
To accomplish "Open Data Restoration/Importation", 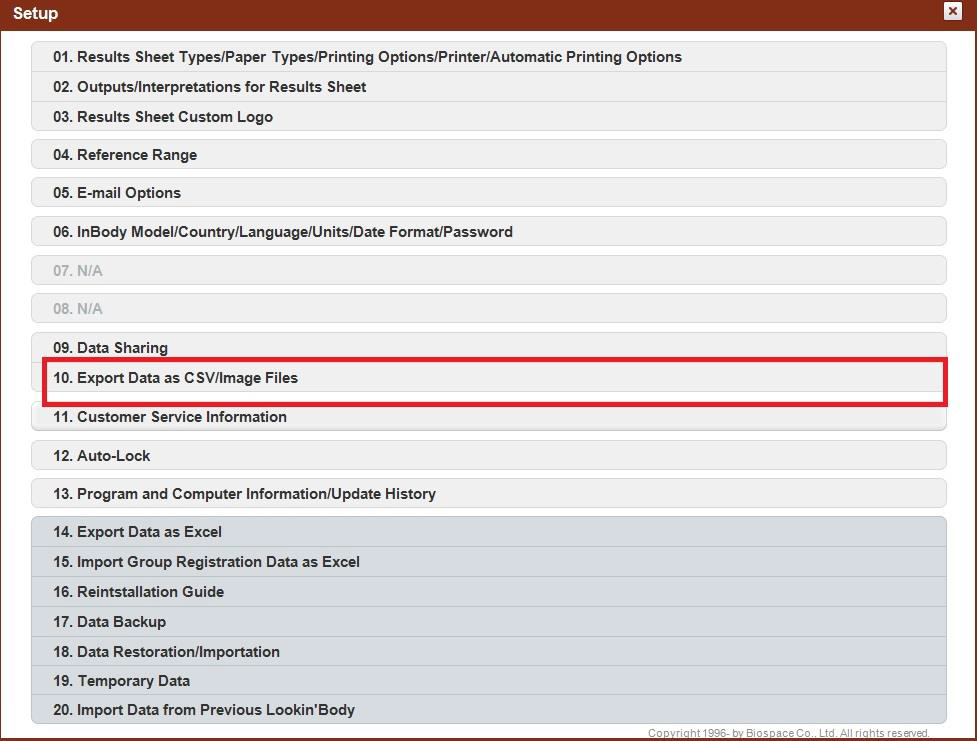I will 167,652.
